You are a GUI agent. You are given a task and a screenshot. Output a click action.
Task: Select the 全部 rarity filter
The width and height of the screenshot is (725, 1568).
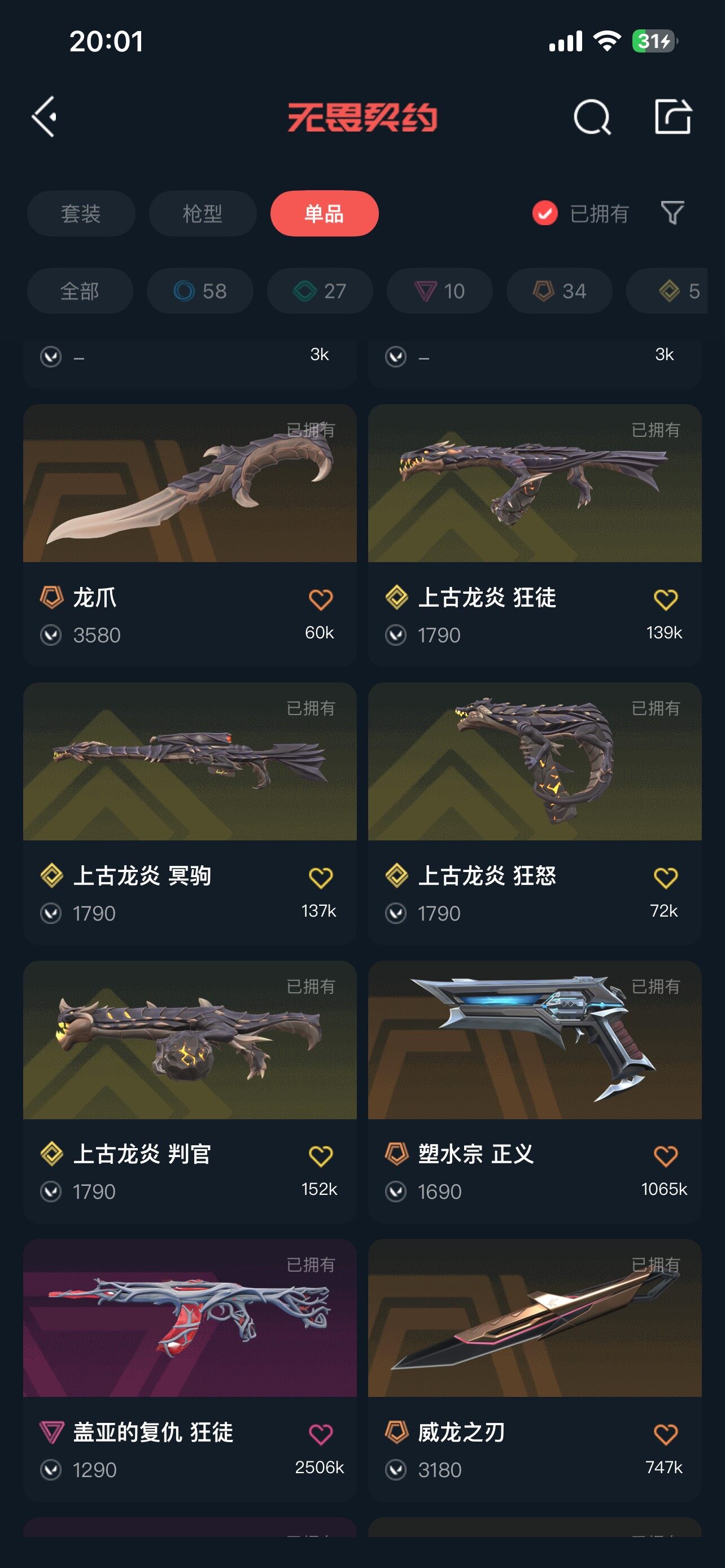pos(80,291)
